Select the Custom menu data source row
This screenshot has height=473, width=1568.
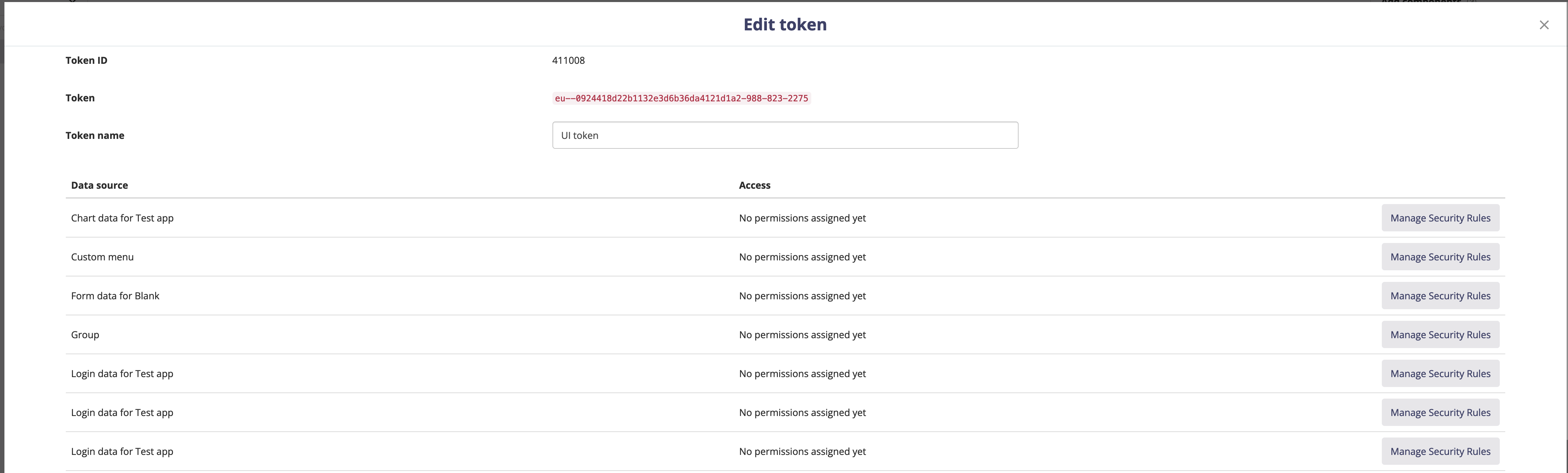[x=102, y=257]
